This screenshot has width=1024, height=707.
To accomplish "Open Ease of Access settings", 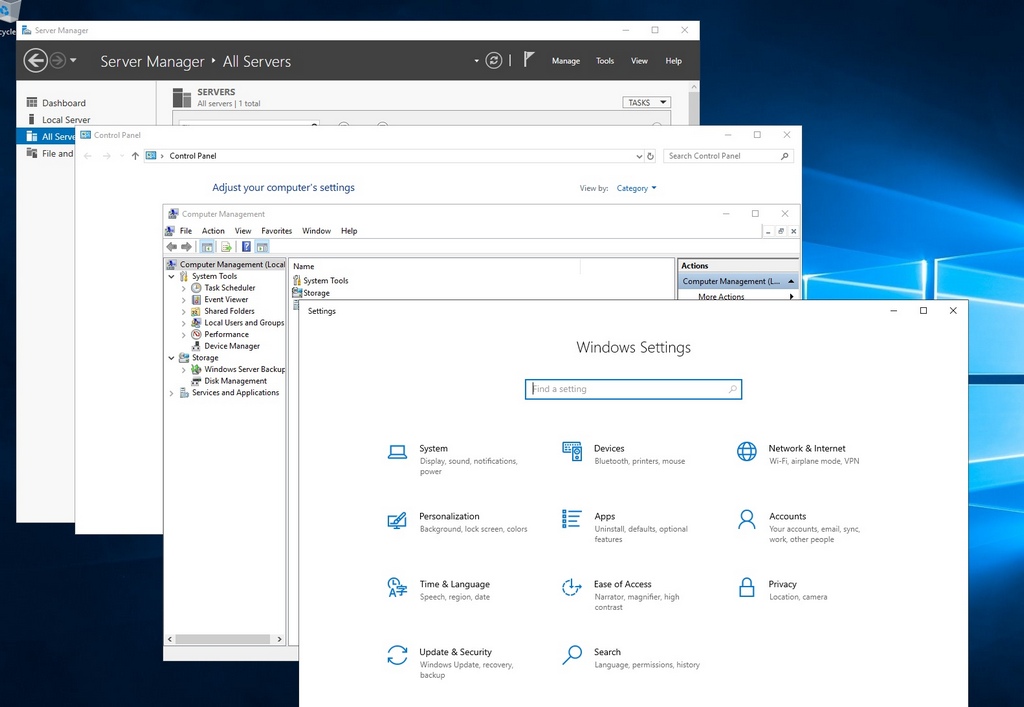I will point(620,595).
